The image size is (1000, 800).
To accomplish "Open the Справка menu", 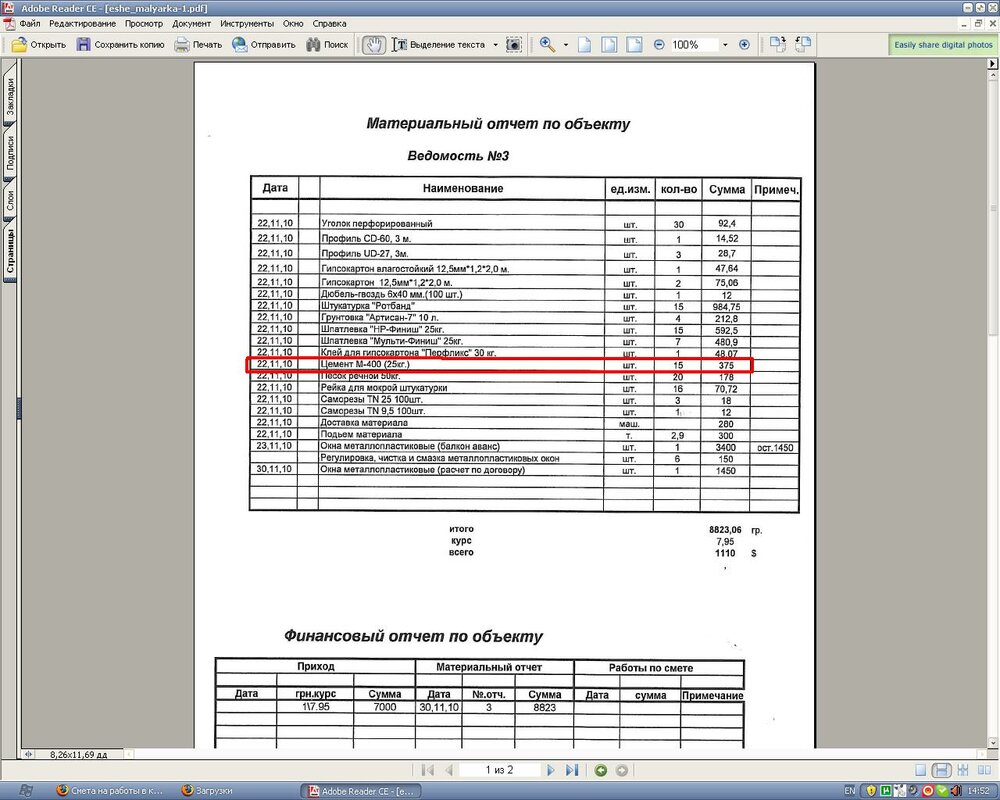I will pos(329,24).
